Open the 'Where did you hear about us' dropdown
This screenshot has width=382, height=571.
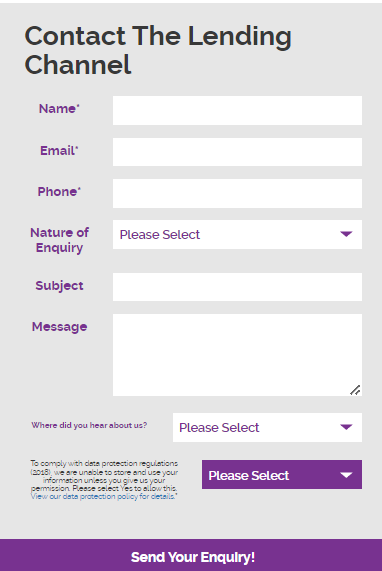(267, 428)
